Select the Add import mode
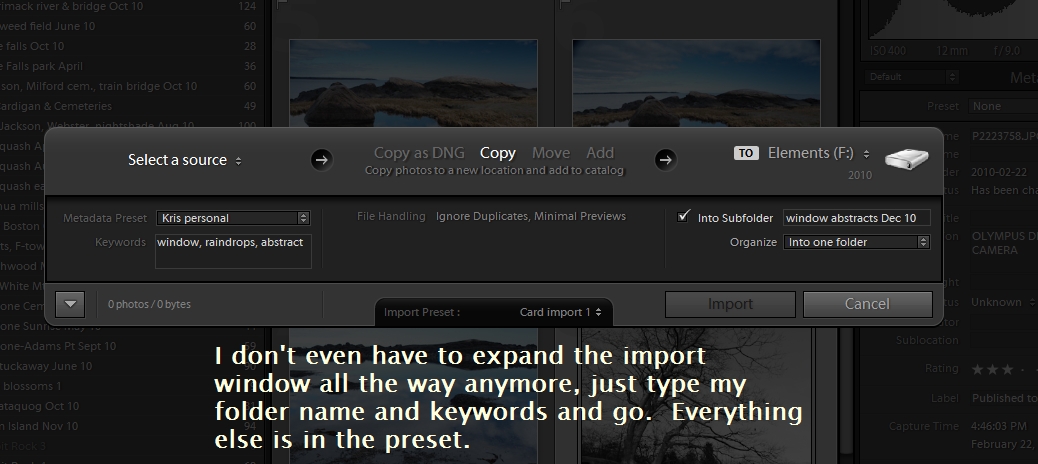 600,153
